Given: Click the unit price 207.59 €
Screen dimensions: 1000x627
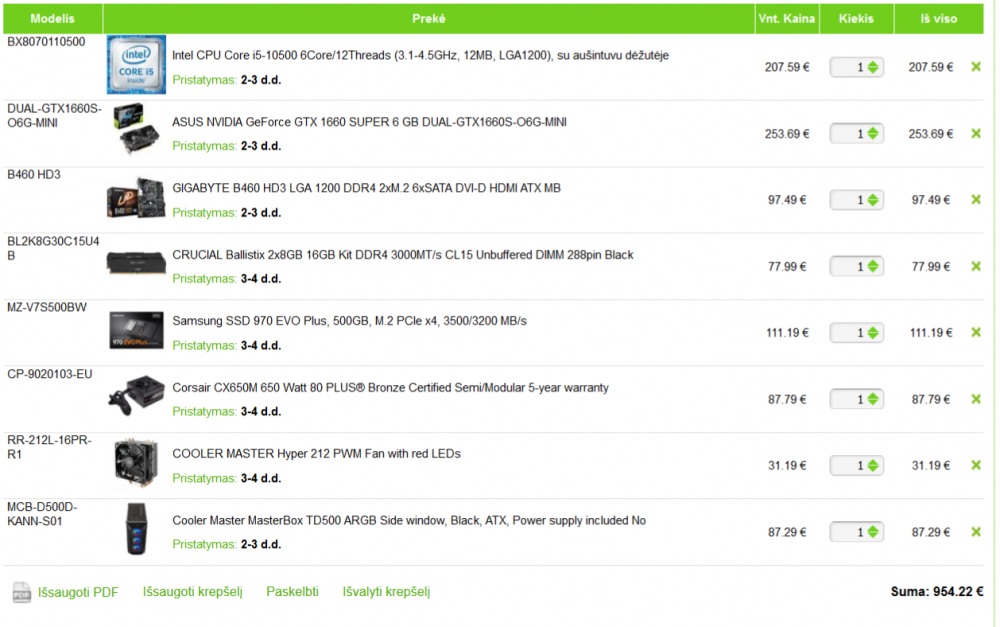Looking at the screenshot, I should coord(787,67).
